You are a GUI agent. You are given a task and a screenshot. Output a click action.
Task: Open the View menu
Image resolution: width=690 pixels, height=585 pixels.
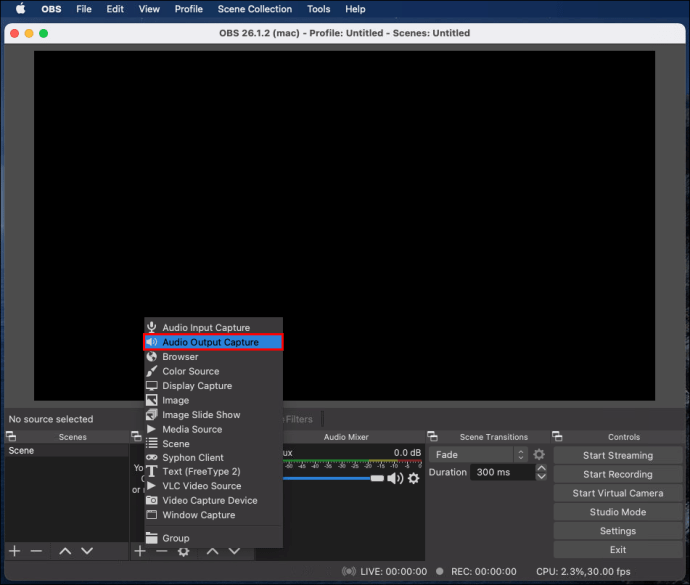149,9
